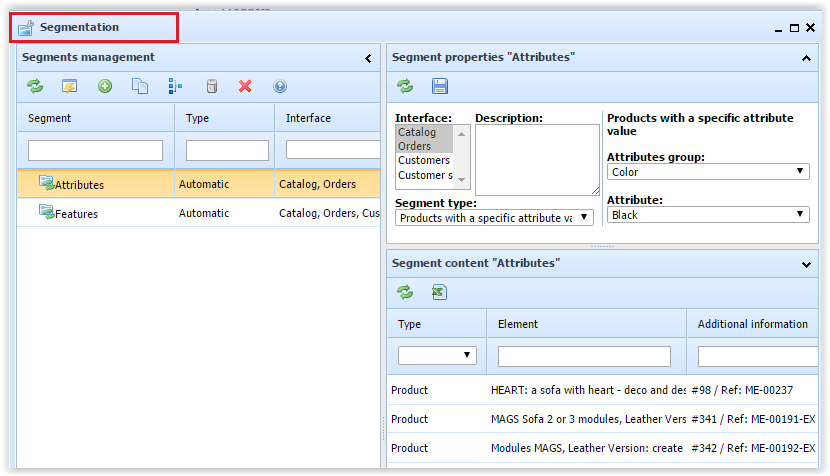
Task: Select Customers in the Interface list
Action: [424, 160]
